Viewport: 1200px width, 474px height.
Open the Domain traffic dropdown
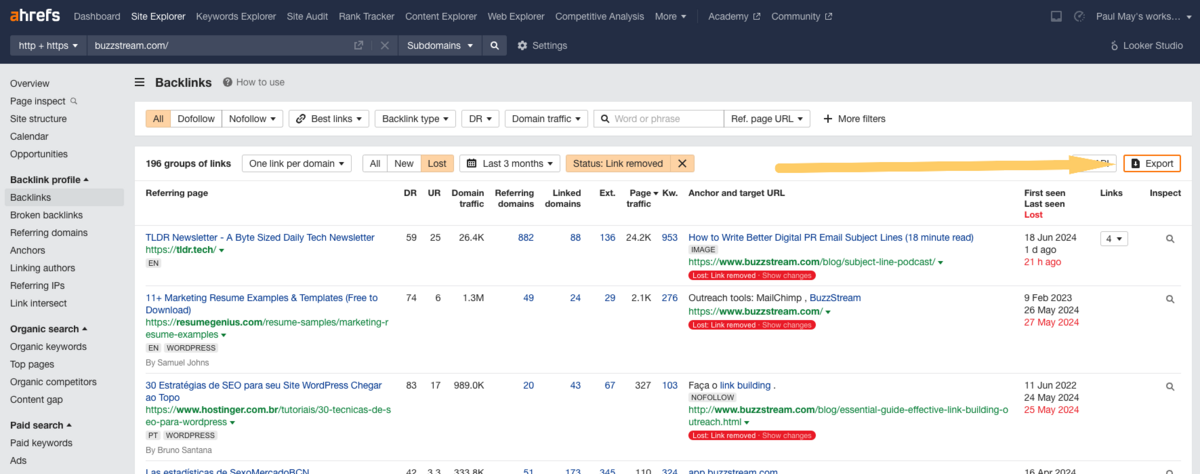click(x=545, y=119)
